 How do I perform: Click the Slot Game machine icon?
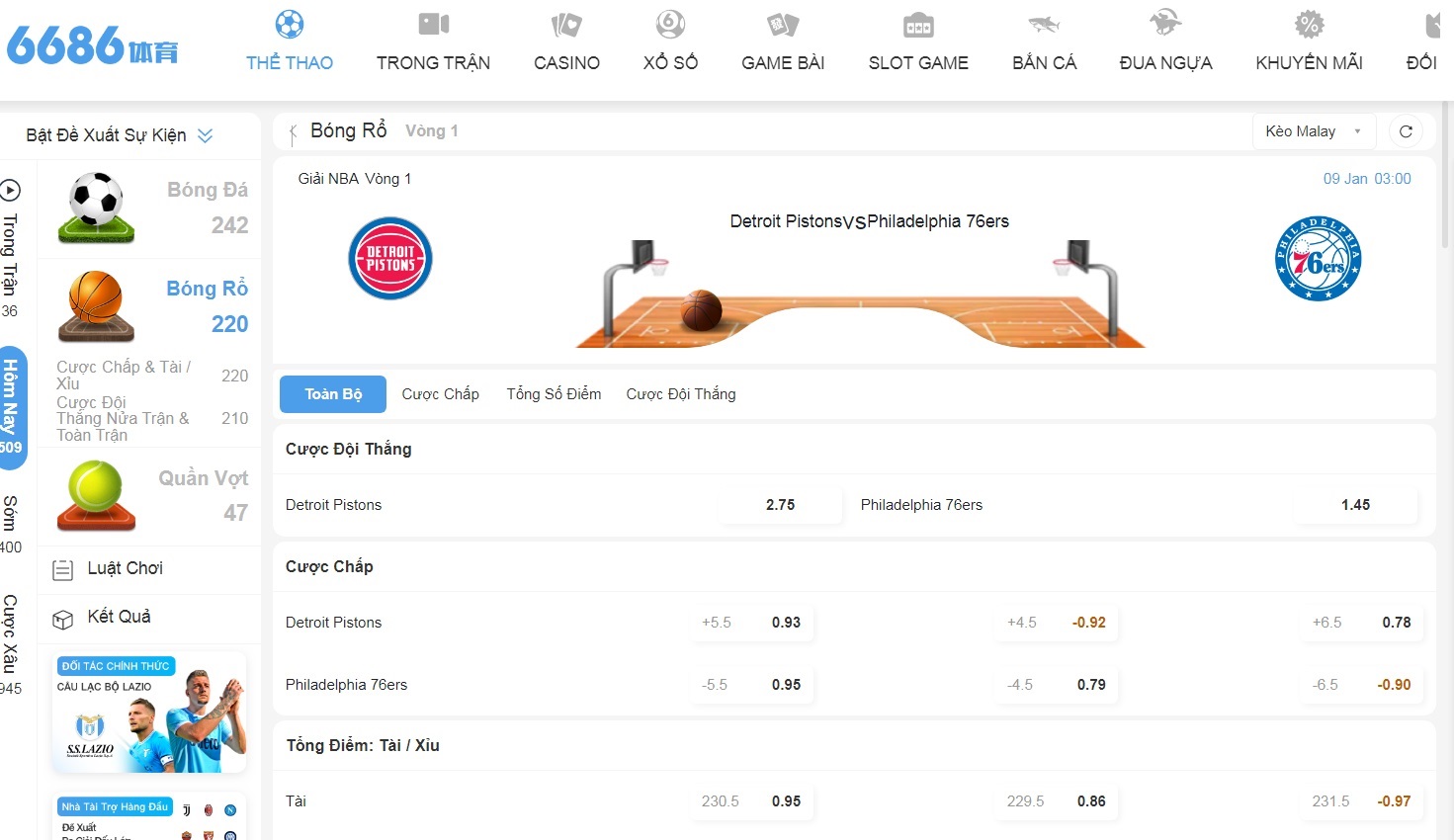coord(918,25)
